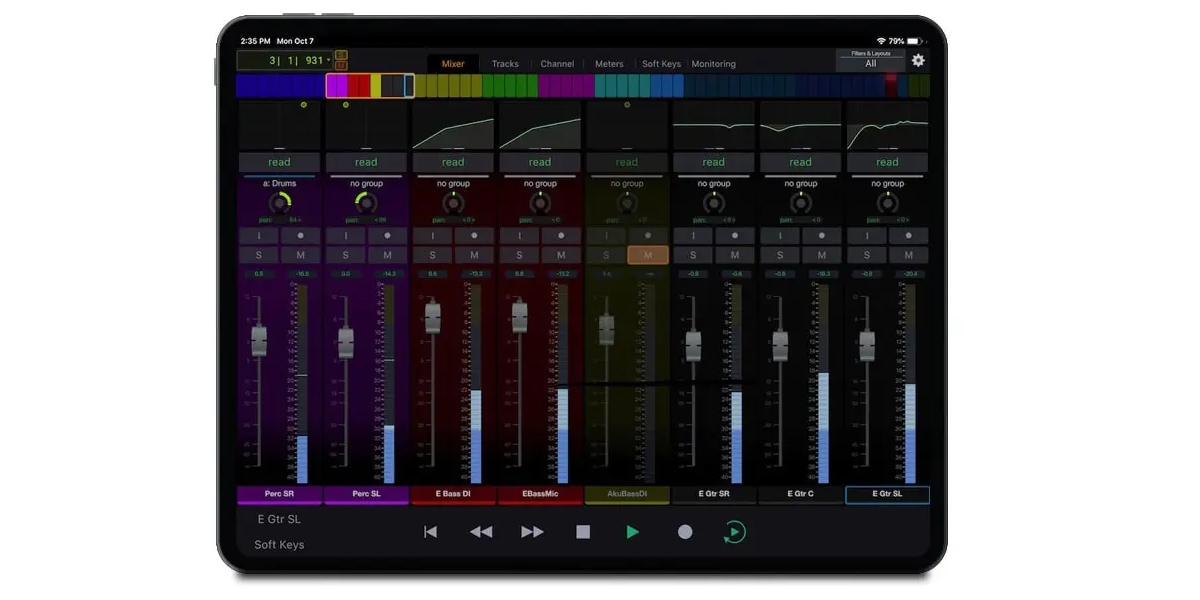Switch to the Mixer tab

point(453,64)
